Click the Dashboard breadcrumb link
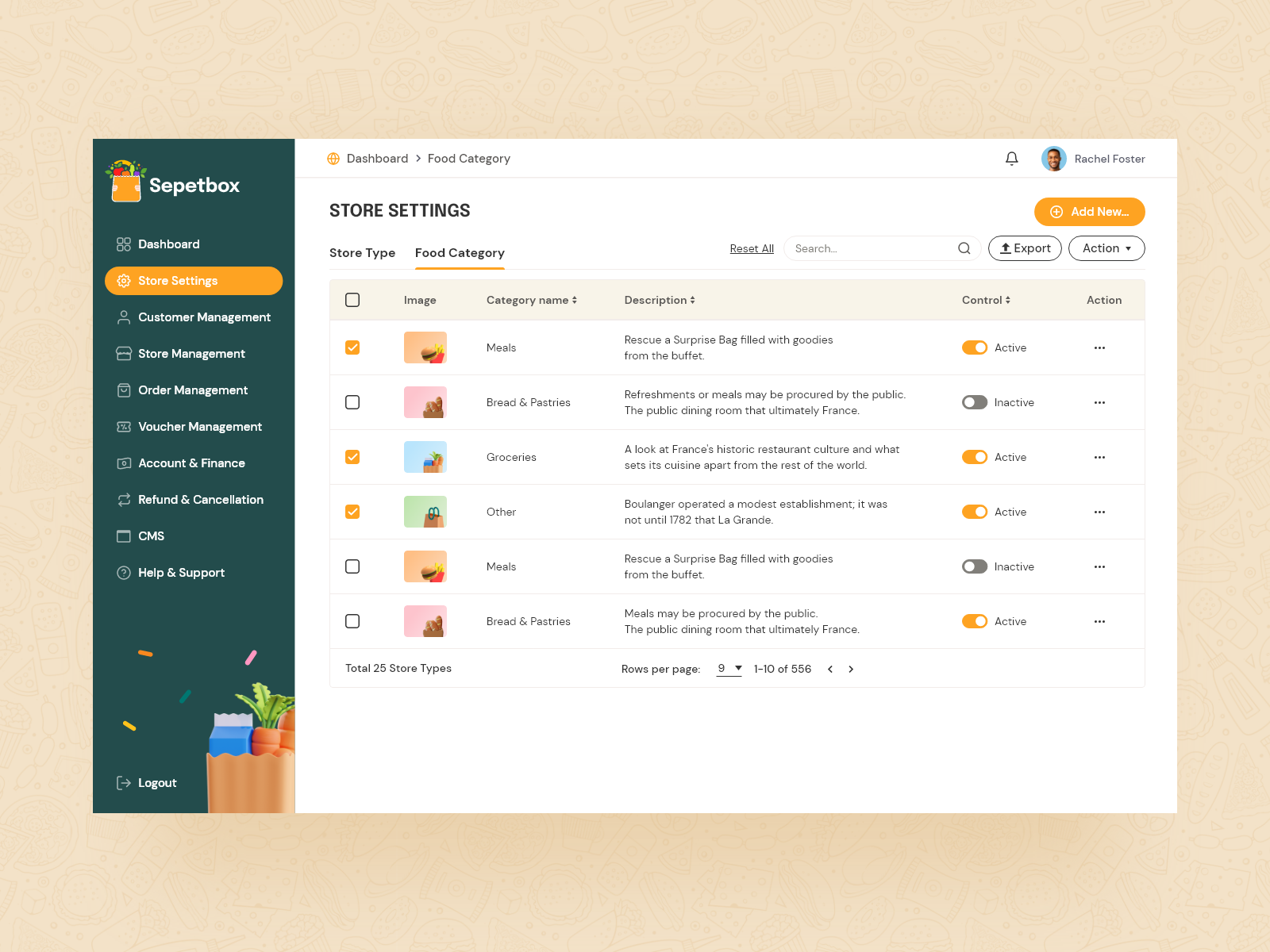This screenshot has width=1270, height=952. 377,159
